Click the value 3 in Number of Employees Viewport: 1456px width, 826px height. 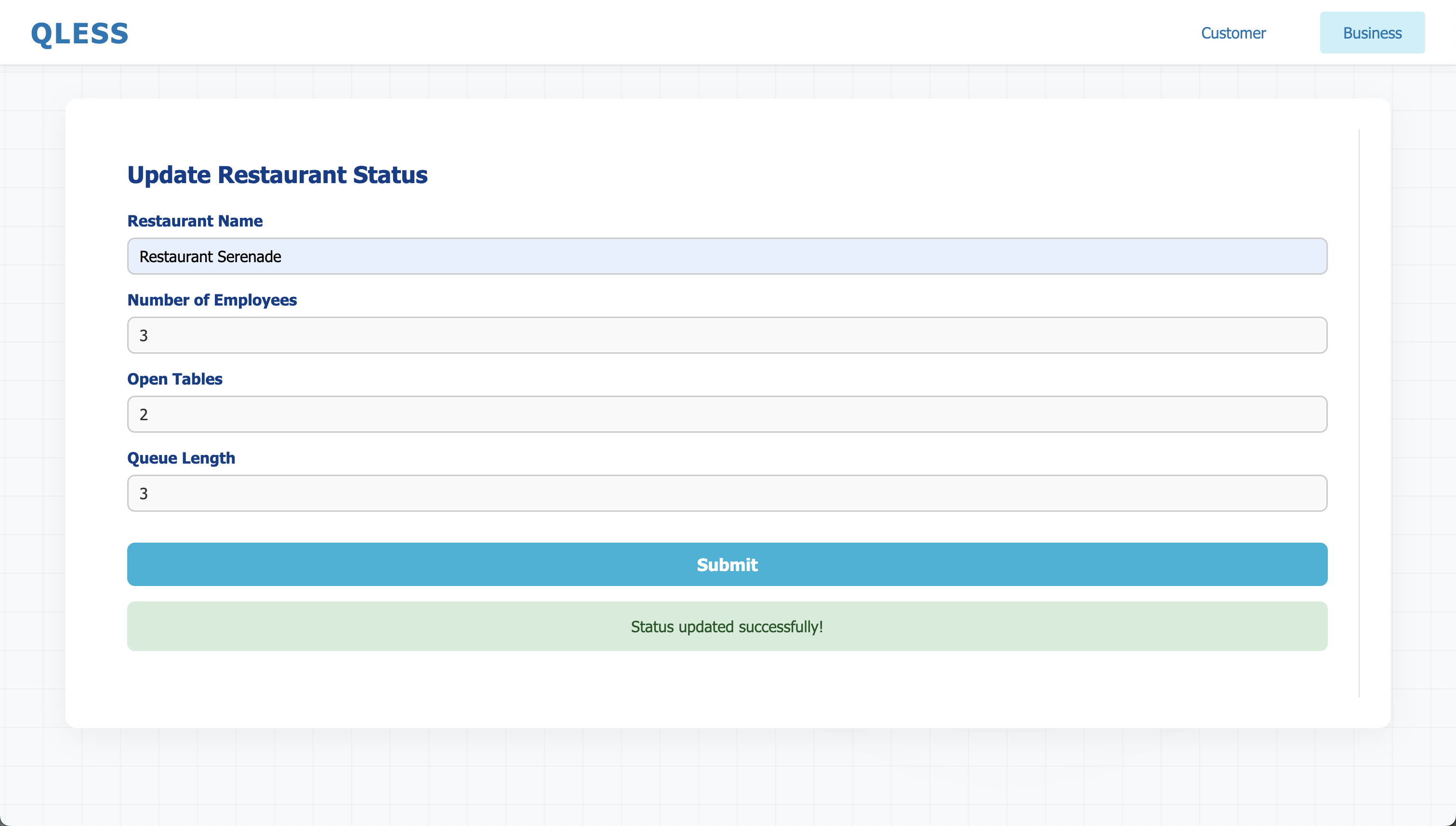pyautogui.click(x=144, y=336)
